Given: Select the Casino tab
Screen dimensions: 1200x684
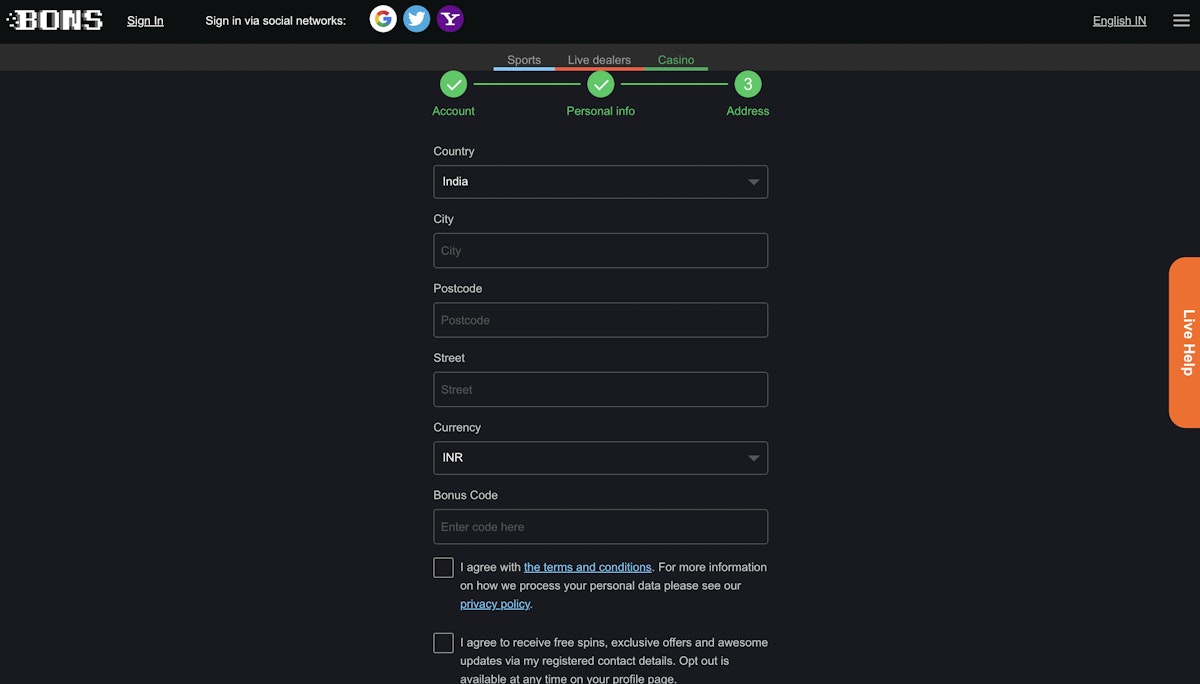Looking at the screenshot, I should (676, 60).
